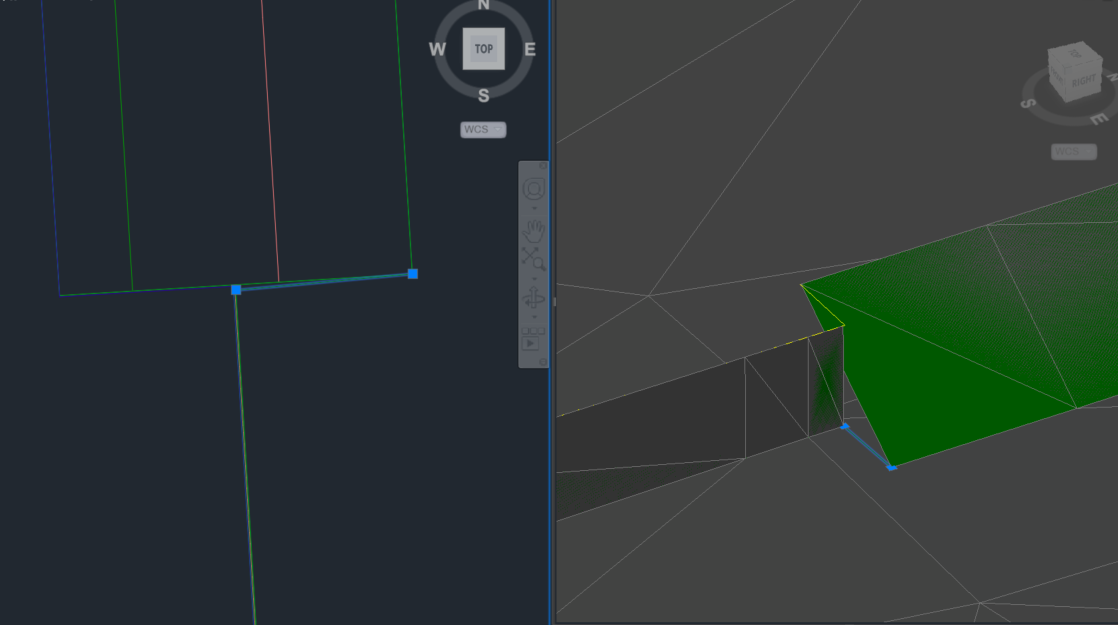Open navigation bar customize menu
Image resolution: width=1118 pixels, height=625 pixels.
coord(543,362)
